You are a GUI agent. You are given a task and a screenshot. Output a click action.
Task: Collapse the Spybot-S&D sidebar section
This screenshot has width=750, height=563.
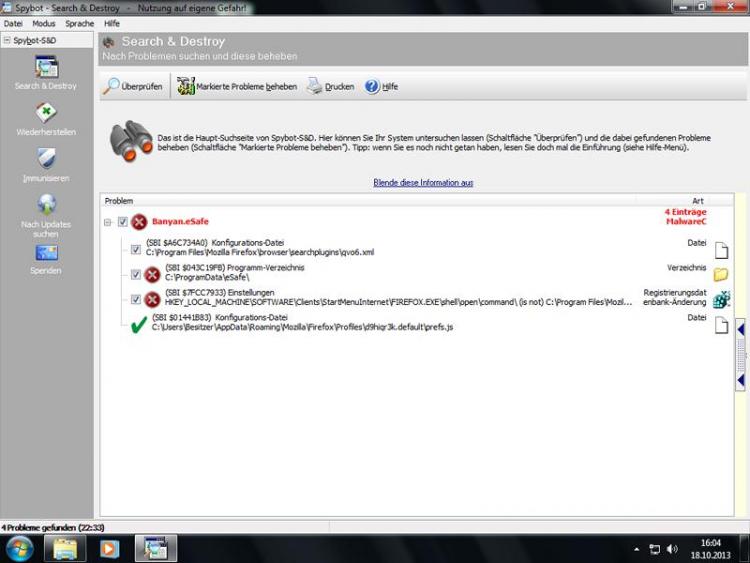pos(7,40)
